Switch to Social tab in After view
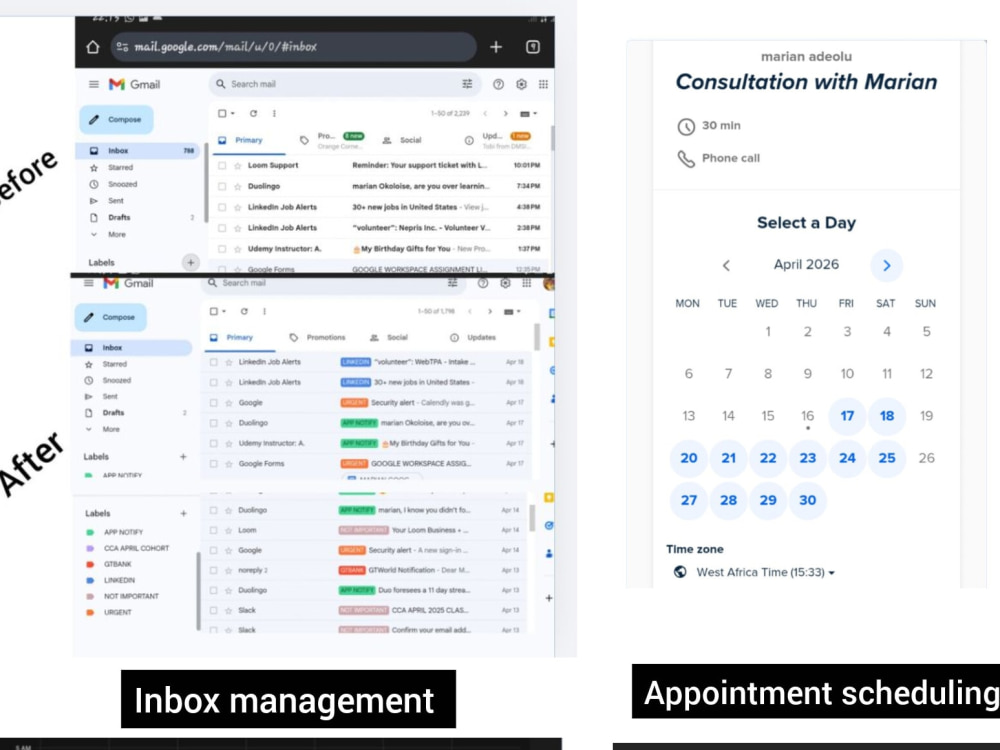This screenshot has height=750, width=1000. pyautogui.click(x=390, y=337)
